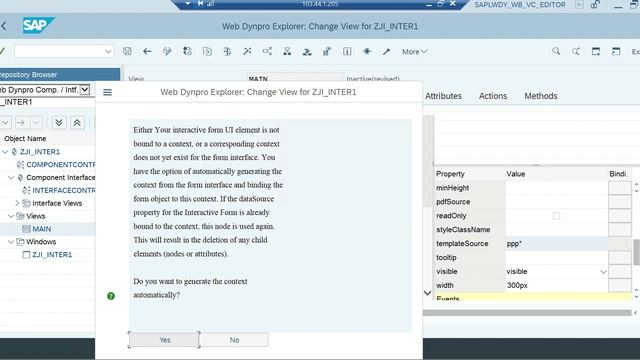Select INTERFACECONTROLLER in the tree

point(63,190)
